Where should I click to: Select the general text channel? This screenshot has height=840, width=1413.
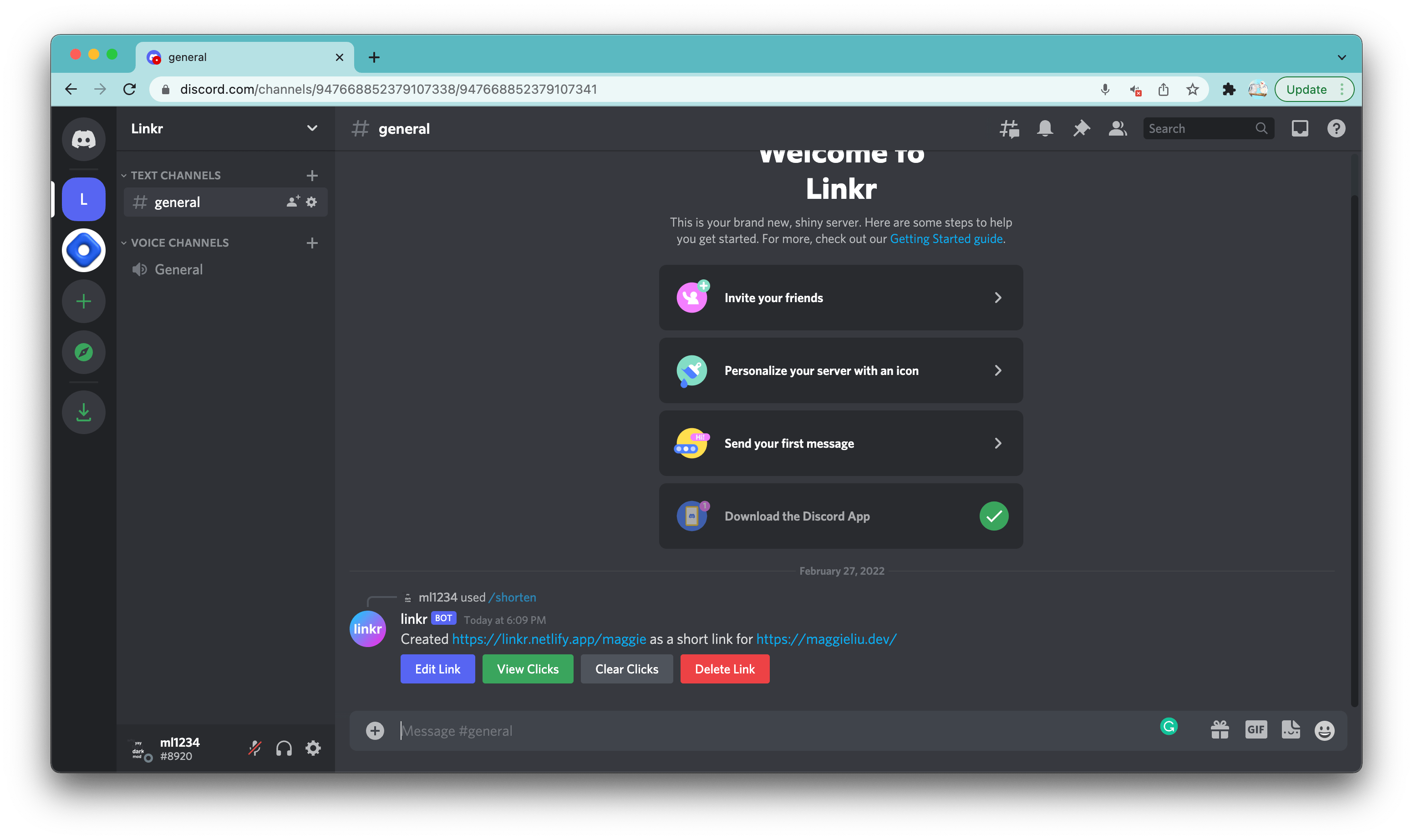click(177, 202)
